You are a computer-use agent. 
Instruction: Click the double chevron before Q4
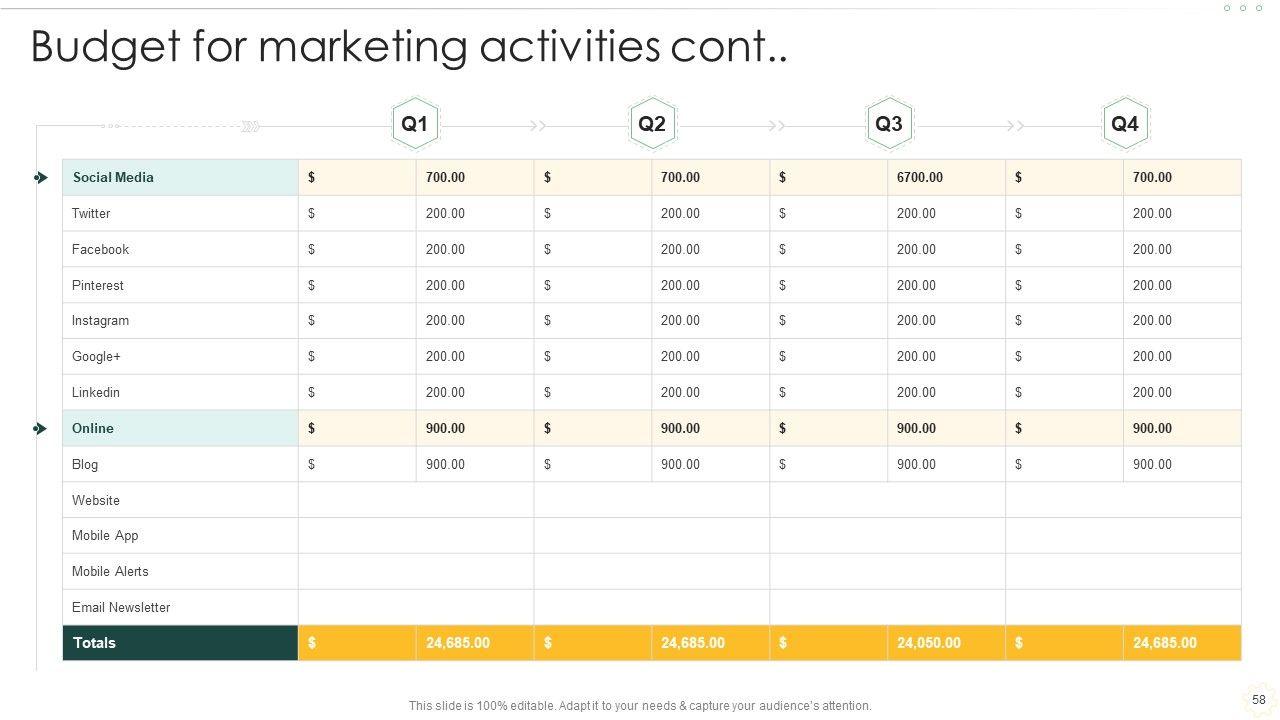pyautogui.click(x=1014, y=126)
